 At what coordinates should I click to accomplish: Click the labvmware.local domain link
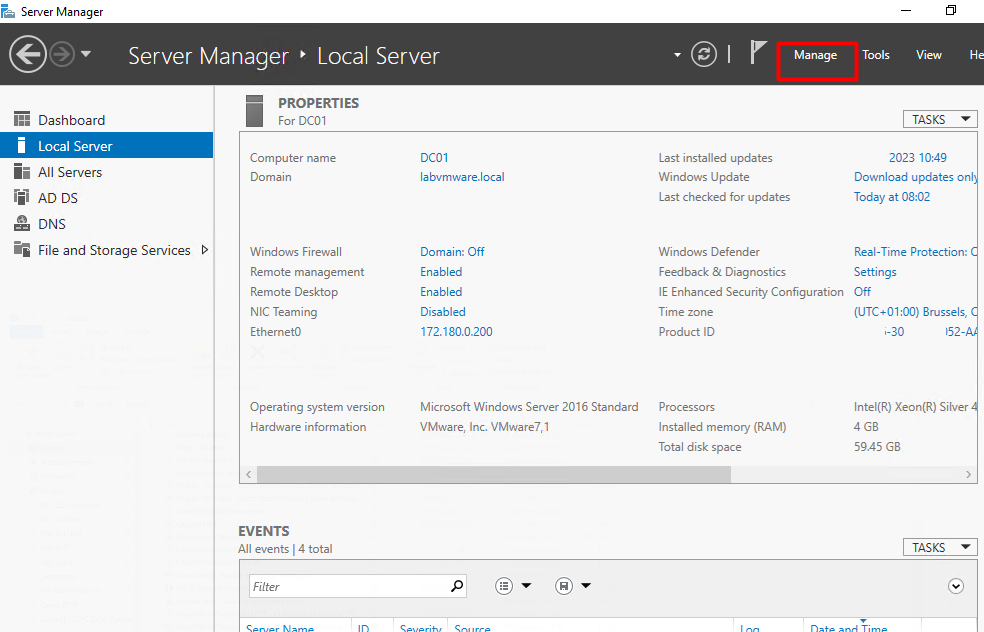click(462, 177)
